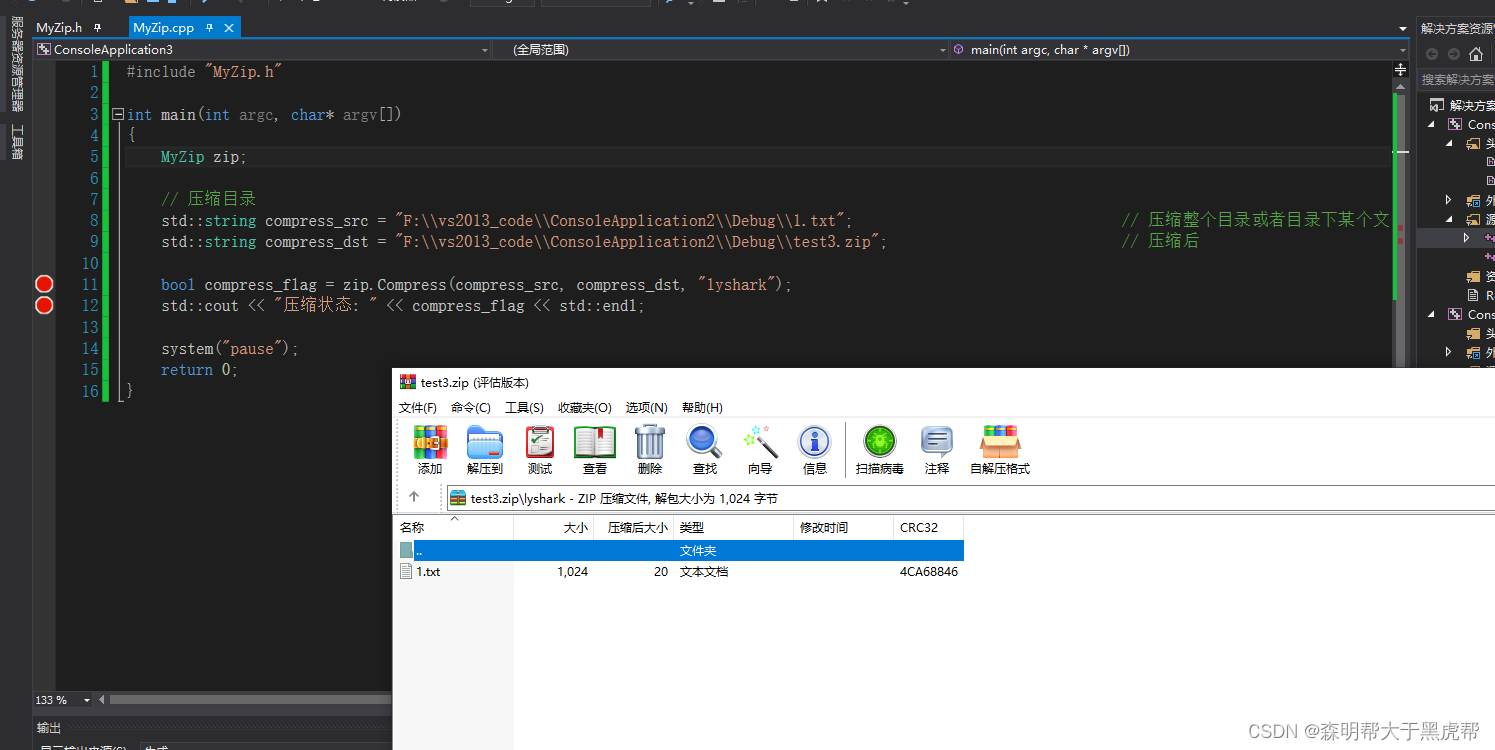The height and width of the screenshot is (750, 1495).
Task: Open the 文件(F) menu in WinRAR
Action: (418, 407)
